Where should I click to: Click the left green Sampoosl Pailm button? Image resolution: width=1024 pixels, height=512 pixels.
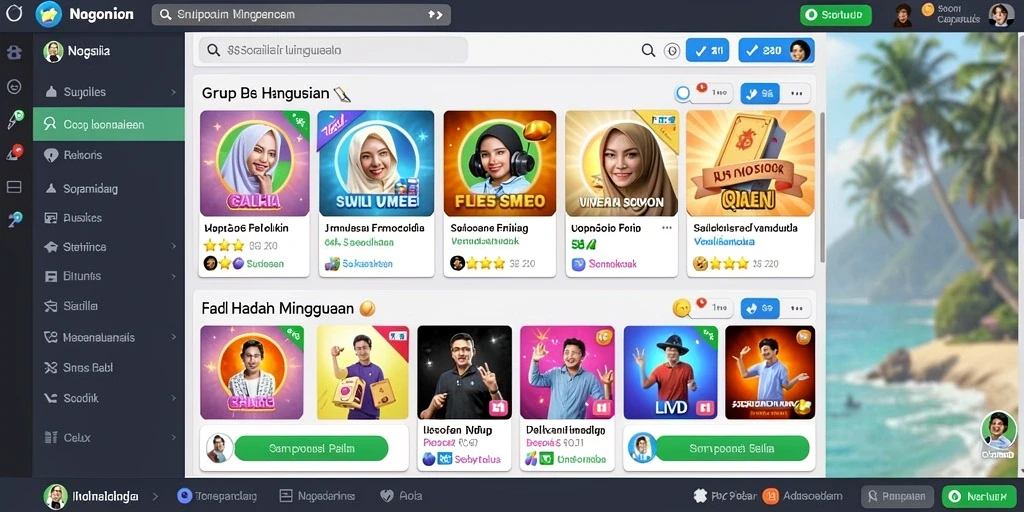click(x=311, y=449)
